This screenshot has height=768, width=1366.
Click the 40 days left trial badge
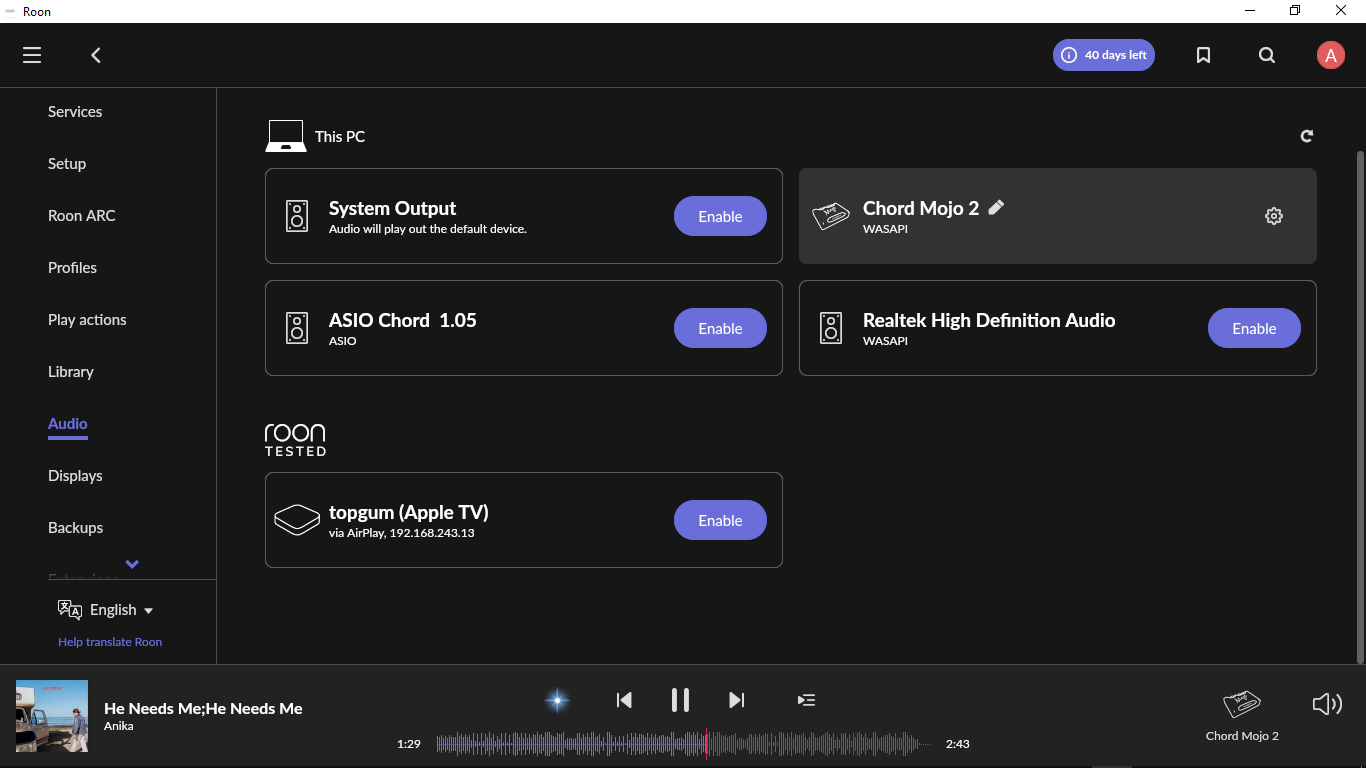point(1104,55)
